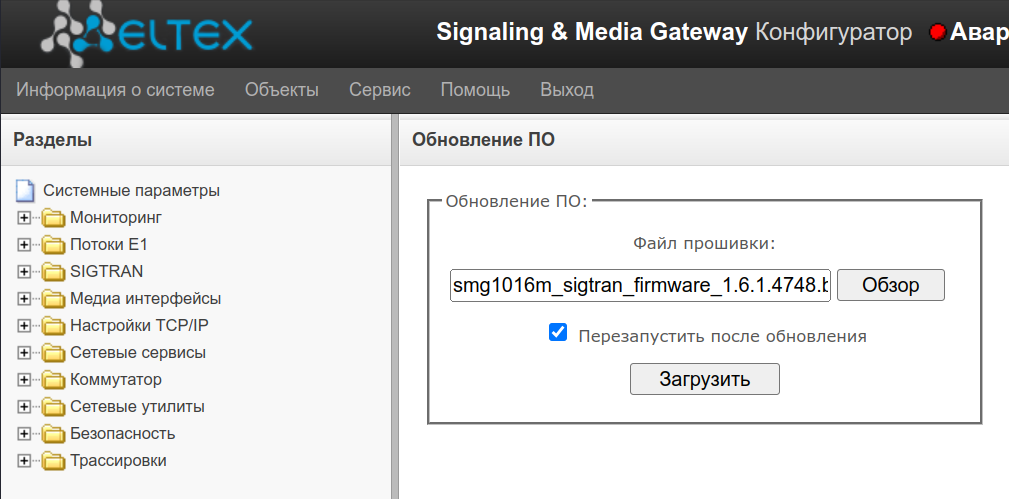Open the Сервис menu

(x=379, y=90)
